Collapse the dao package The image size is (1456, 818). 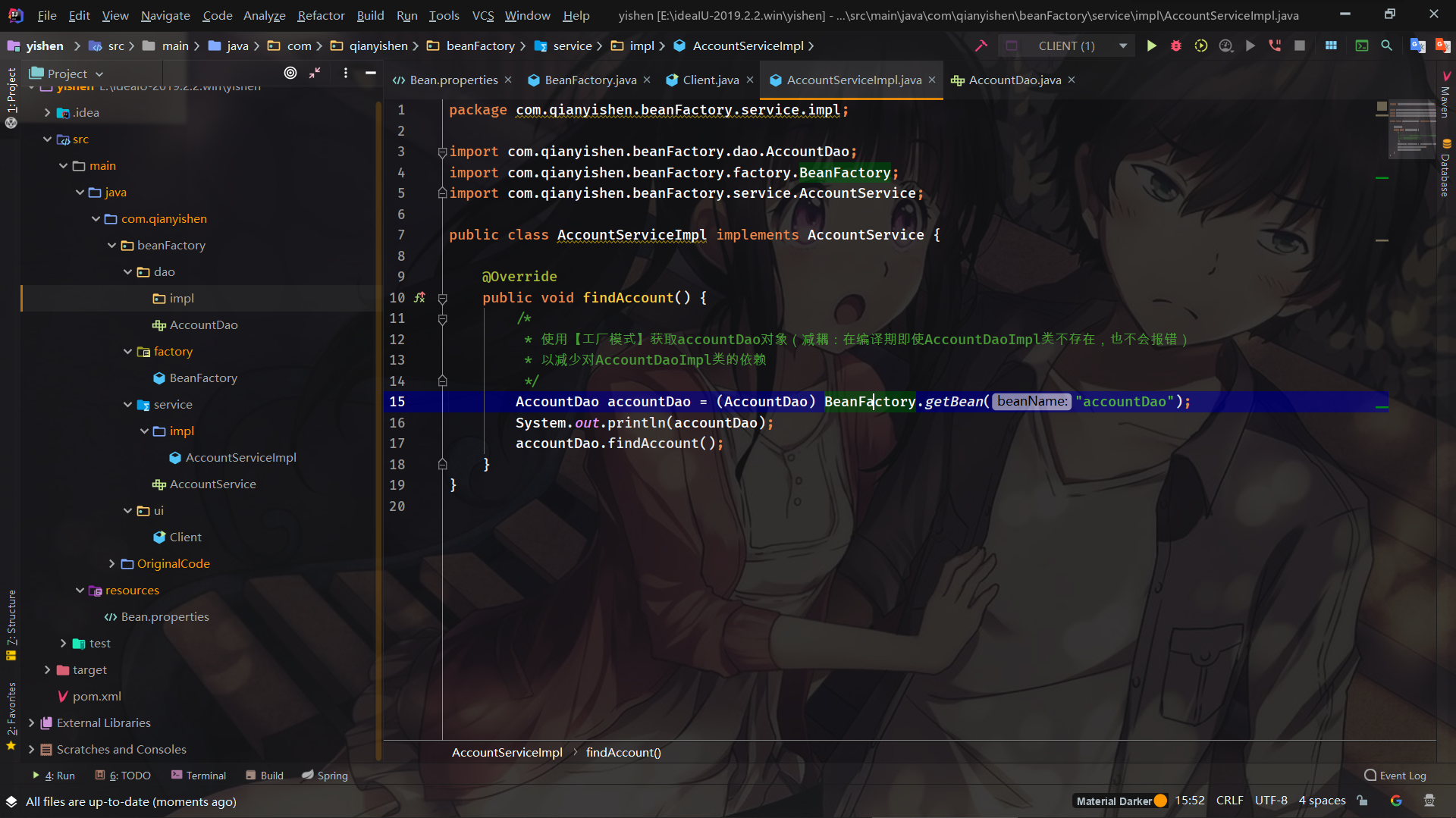[x=127, y=271]
